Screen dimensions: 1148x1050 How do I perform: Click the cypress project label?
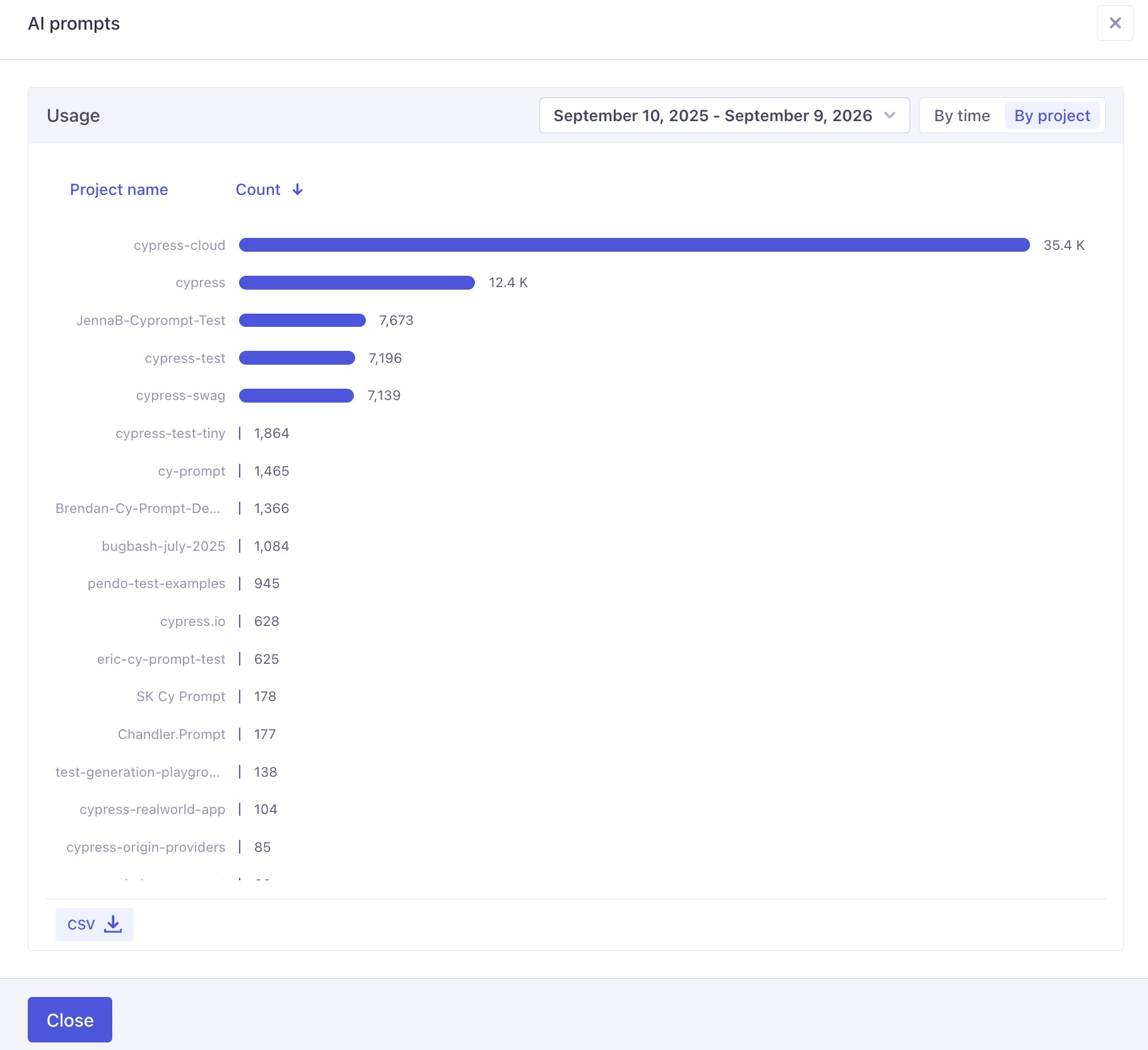pyautogui.click(x=200, y=282)
